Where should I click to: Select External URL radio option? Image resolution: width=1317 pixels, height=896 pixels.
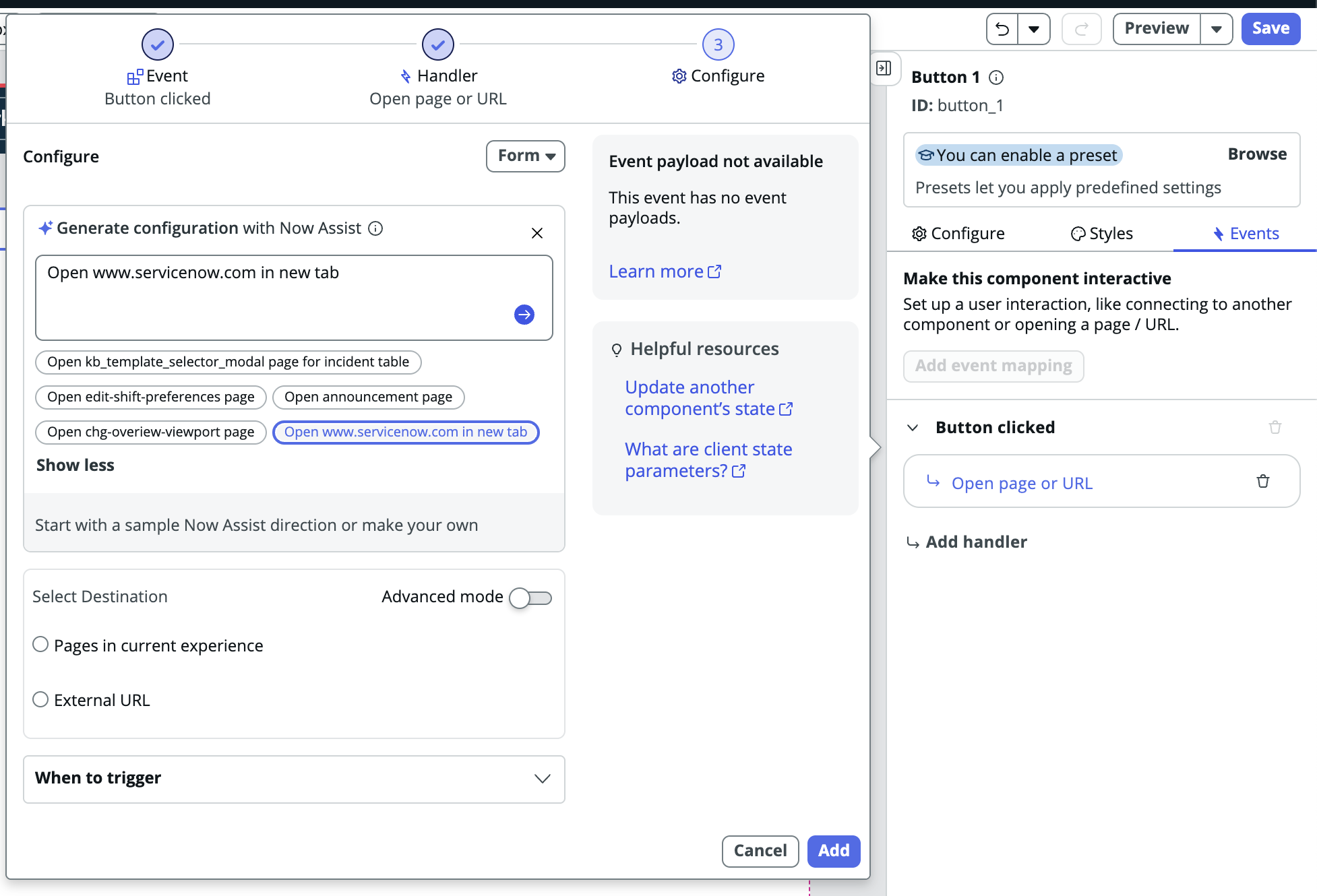pyautogui.click(x=40, y=699)
